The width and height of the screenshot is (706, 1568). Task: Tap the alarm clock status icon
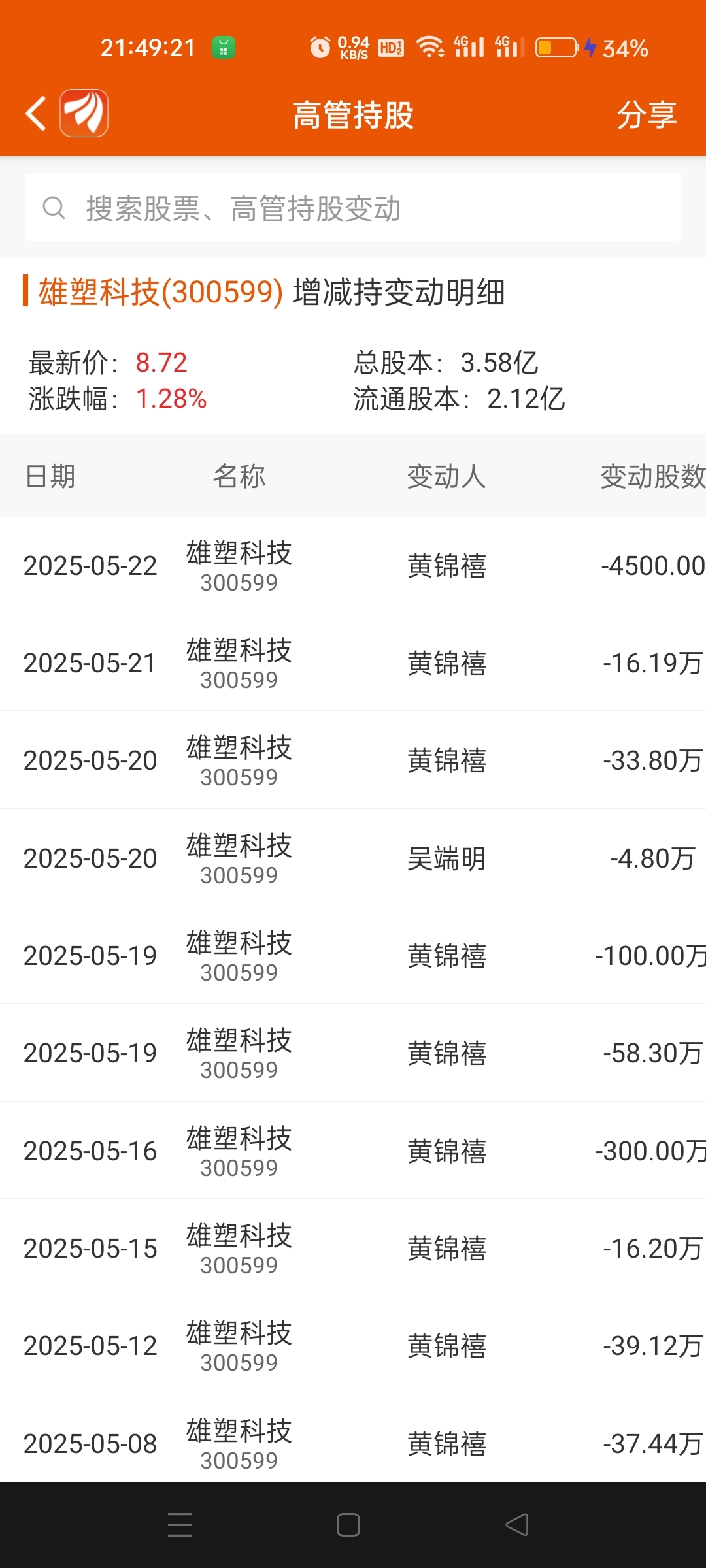click(320, 48)
